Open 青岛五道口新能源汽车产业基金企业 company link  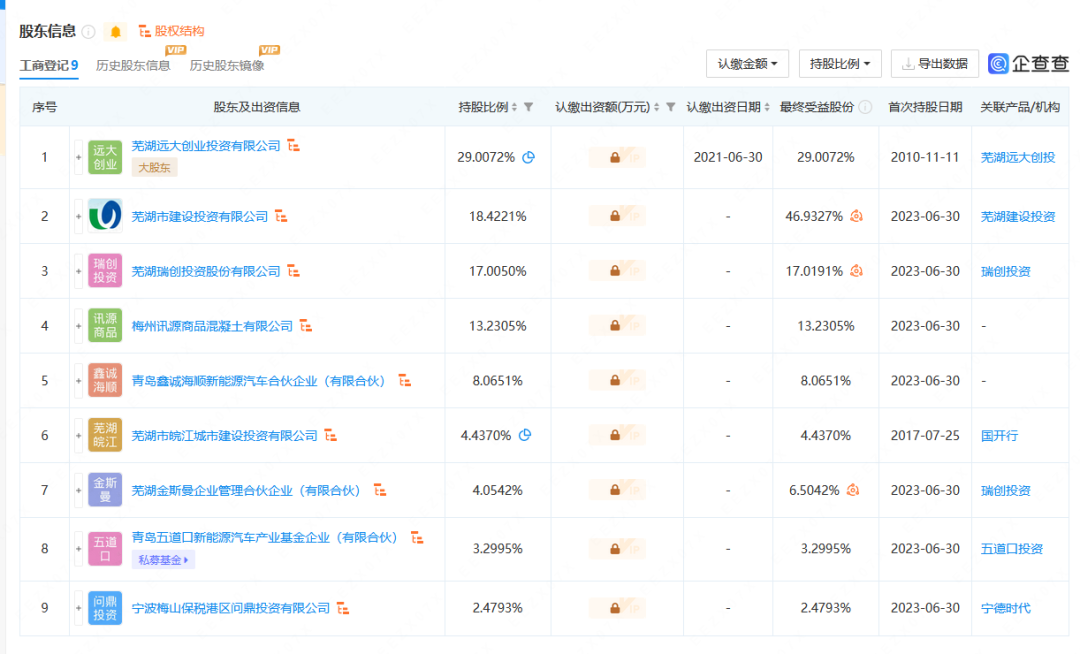[265, 538]
